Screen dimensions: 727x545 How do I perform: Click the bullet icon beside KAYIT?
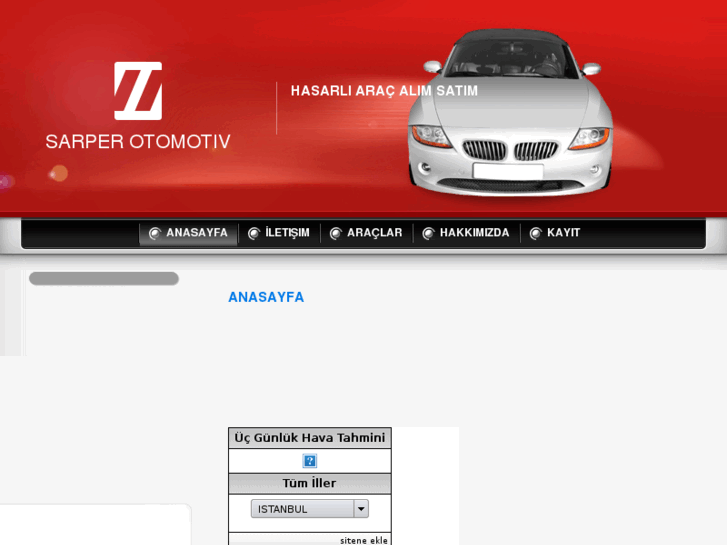point(536,233)
